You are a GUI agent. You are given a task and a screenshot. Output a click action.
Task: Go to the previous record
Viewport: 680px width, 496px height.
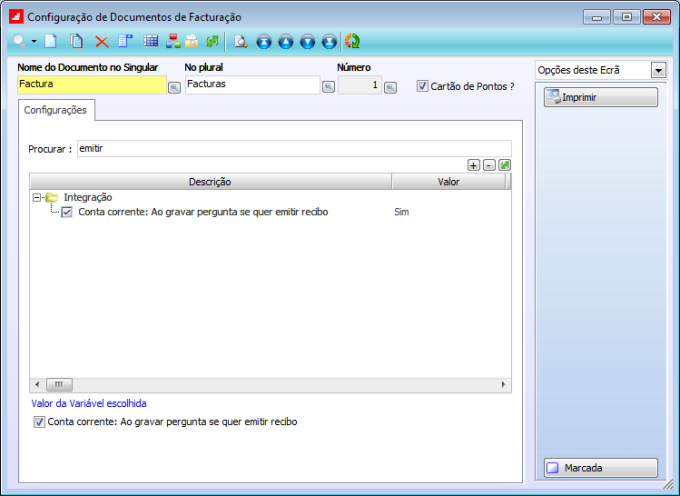tap(285, 42)
